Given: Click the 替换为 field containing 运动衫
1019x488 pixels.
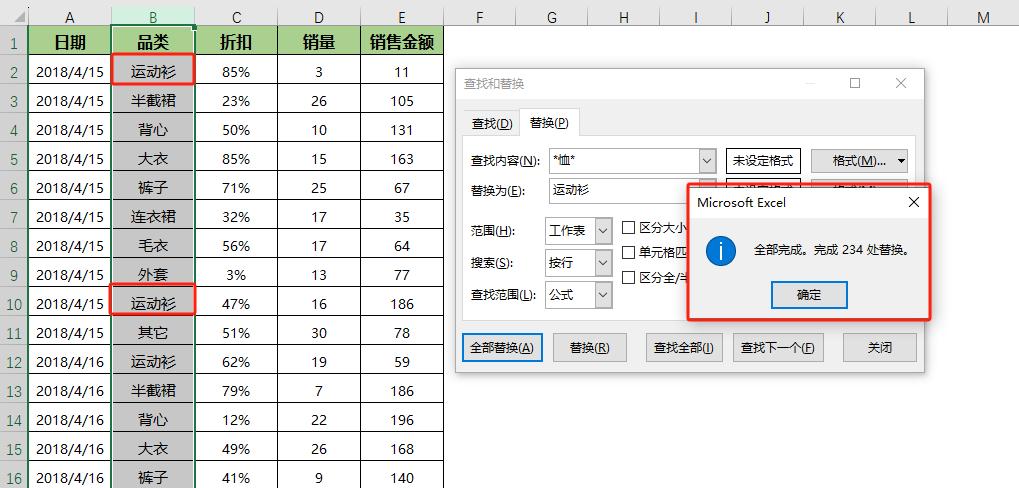Looking at the screenshot, I should [618, 190].
